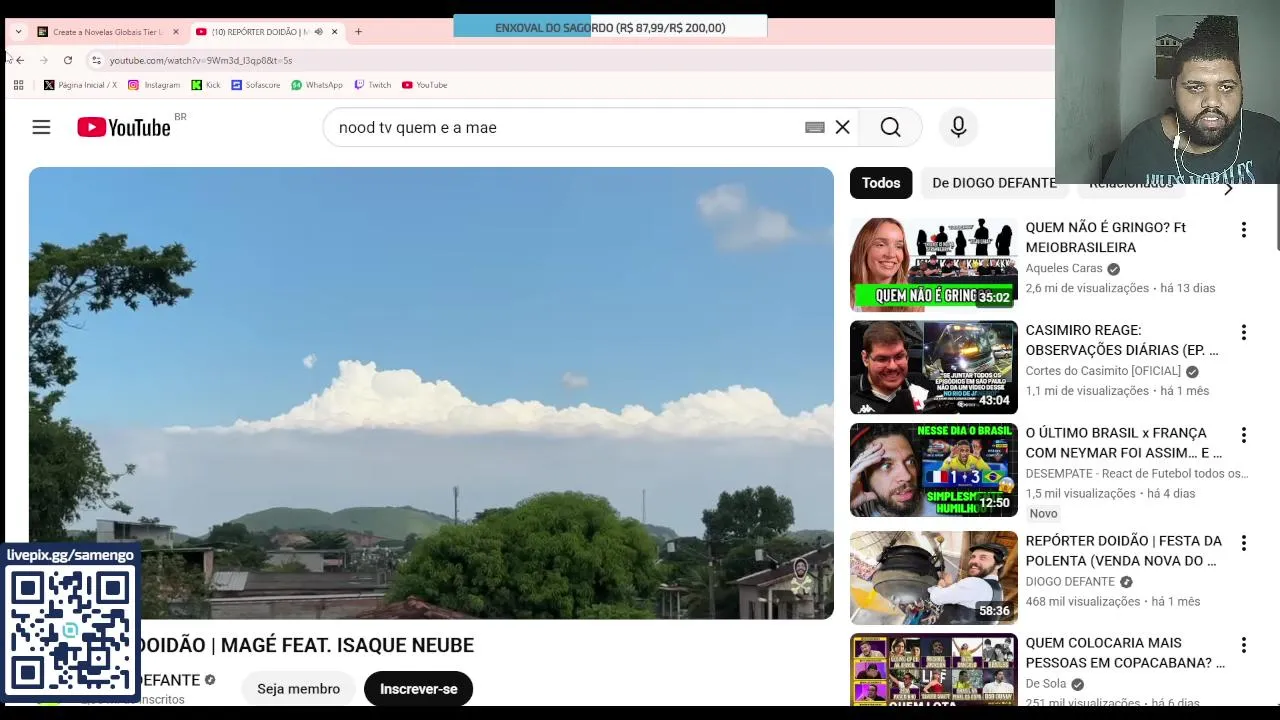Open the WhatsApp bookmark
Screen dimensions: 1280x720
pyautogui.click(x=317, y=85)
